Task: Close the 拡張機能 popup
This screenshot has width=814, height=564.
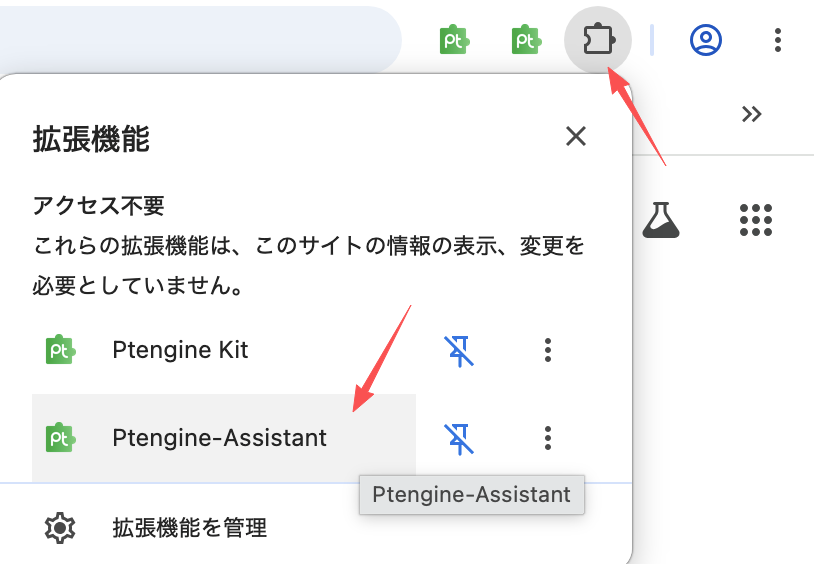Action: pyautogui.click(x=576, y=137)
